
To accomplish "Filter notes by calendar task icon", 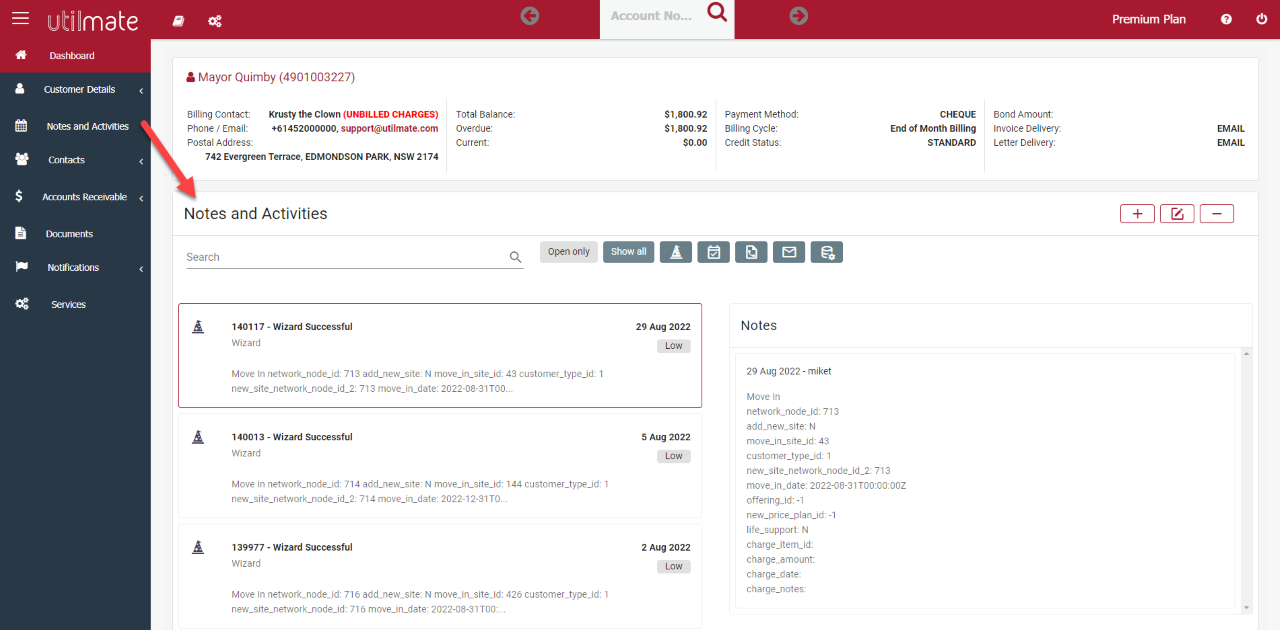I will pos(713,252).
